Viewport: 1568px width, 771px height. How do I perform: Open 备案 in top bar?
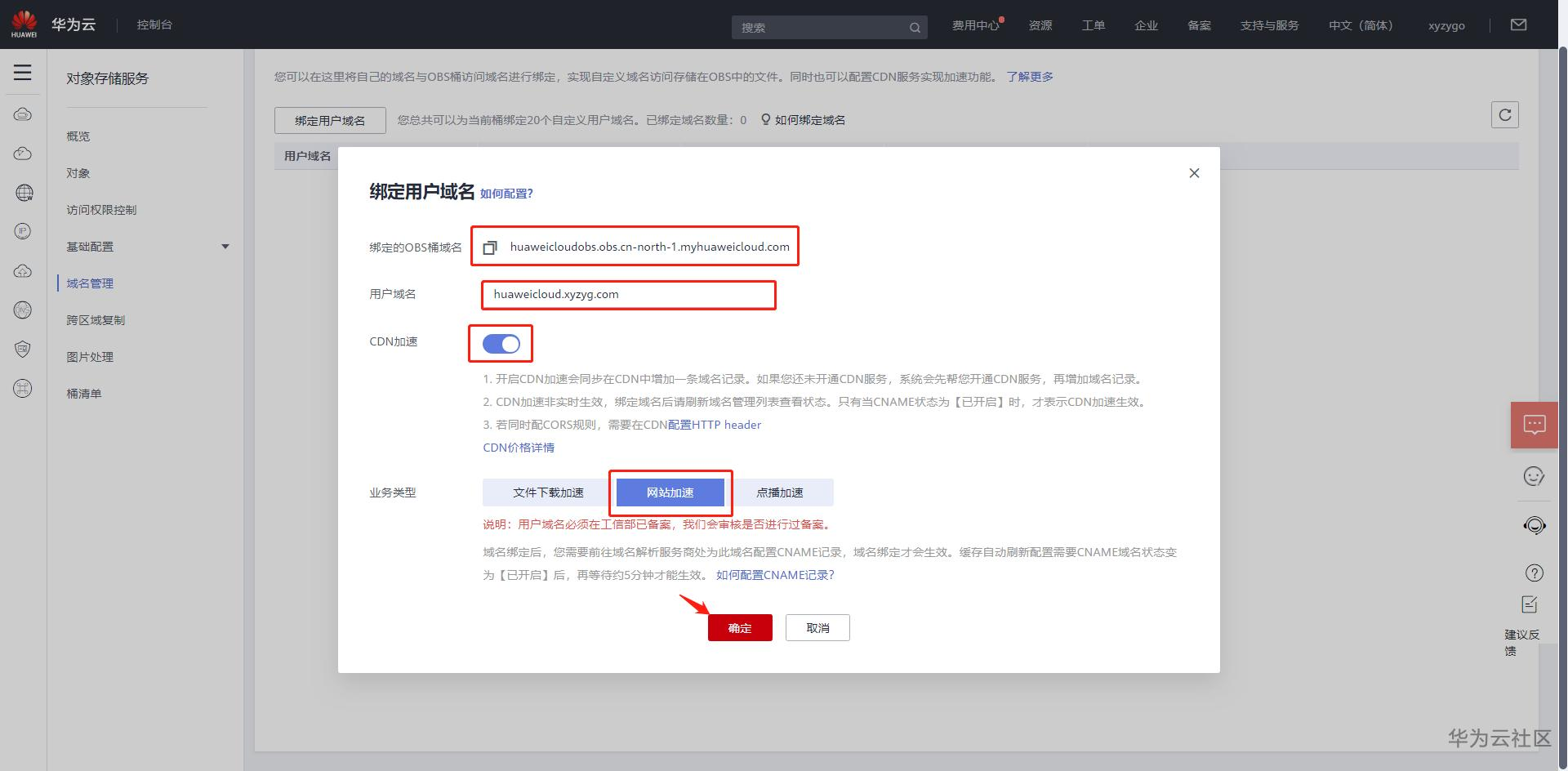(x=1200, y=25)
